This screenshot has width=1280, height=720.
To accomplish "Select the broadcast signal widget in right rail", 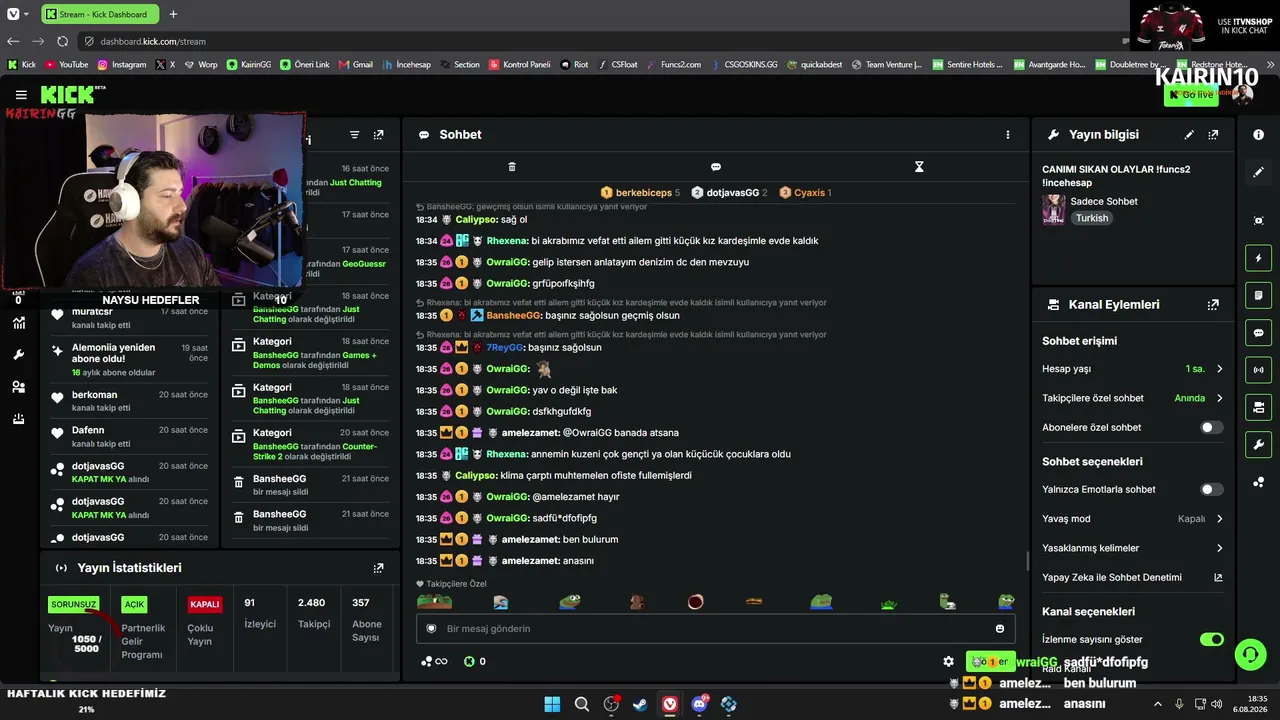I will [1258, 370].
